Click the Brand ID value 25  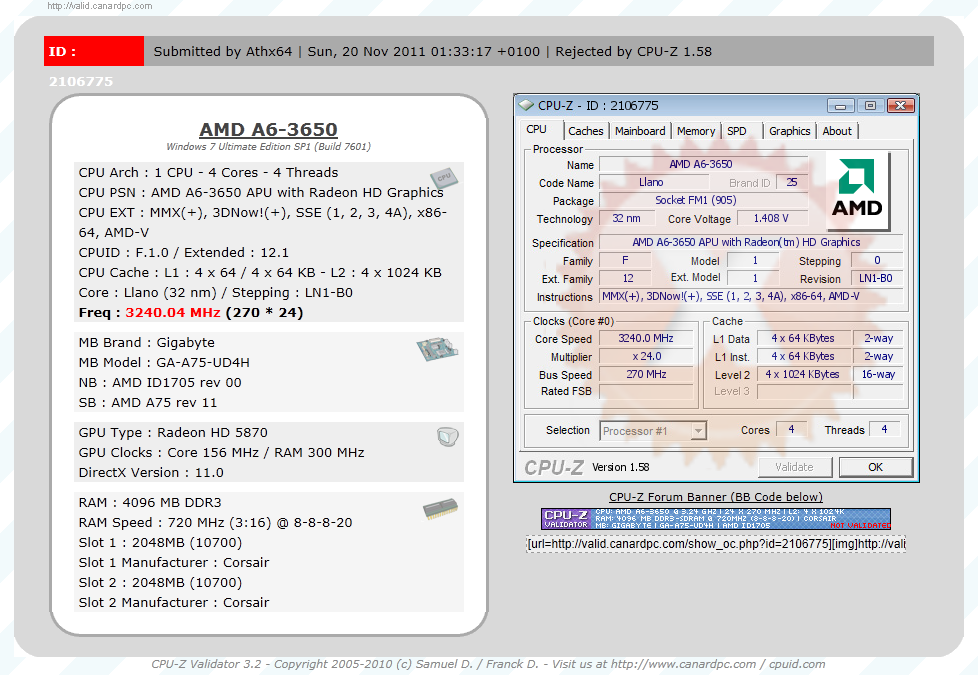[792, 182]
